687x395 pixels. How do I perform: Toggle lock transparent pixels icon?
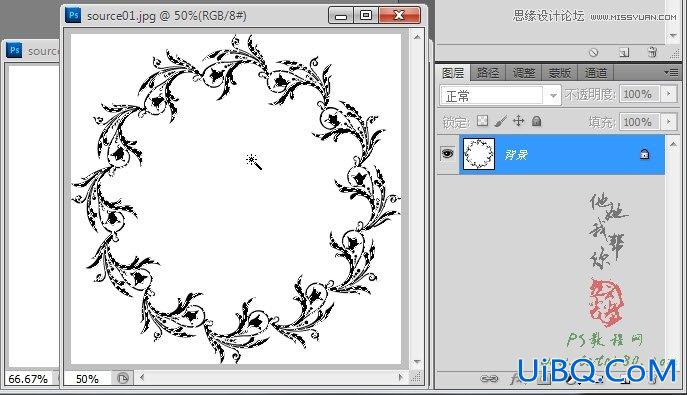point(482,121)
